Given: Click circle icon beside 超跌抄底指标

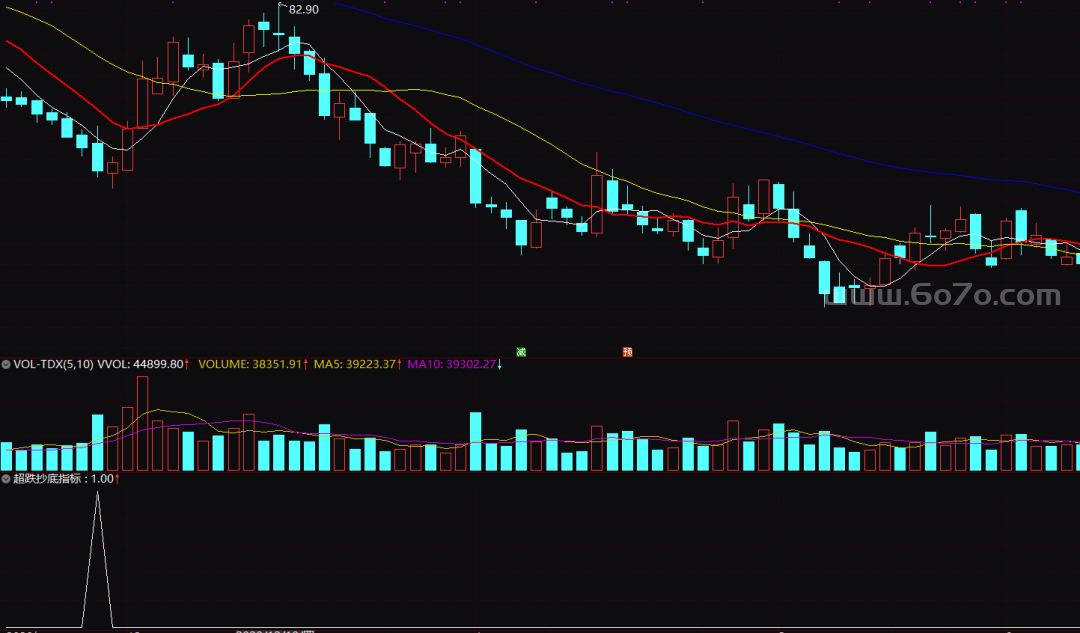Looking at the screenshot, I should tap(6, 479).
